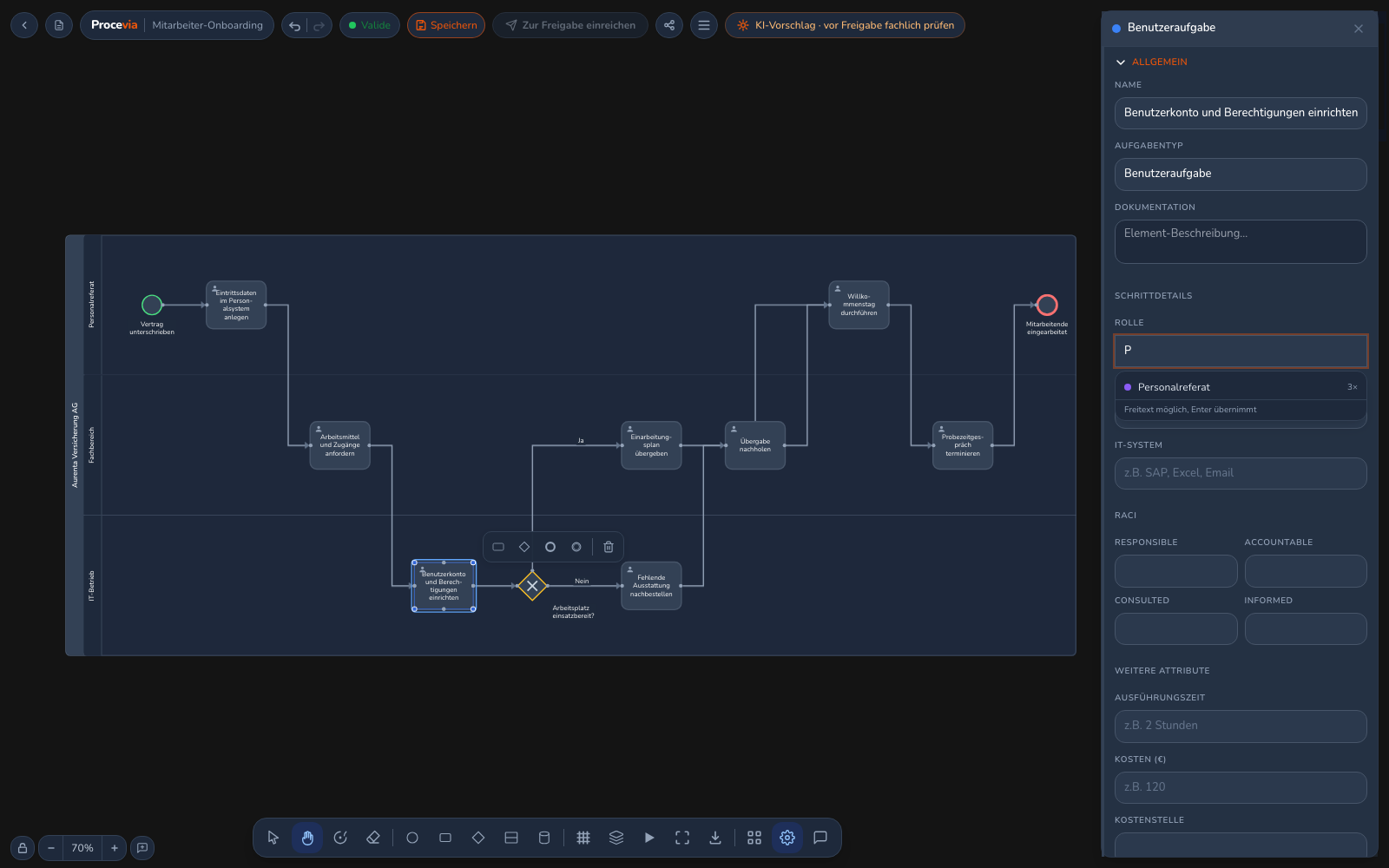Add a rectangle task from toolbar
Viewport: 1389px width, 868px height.
click(x=445, y=838)
